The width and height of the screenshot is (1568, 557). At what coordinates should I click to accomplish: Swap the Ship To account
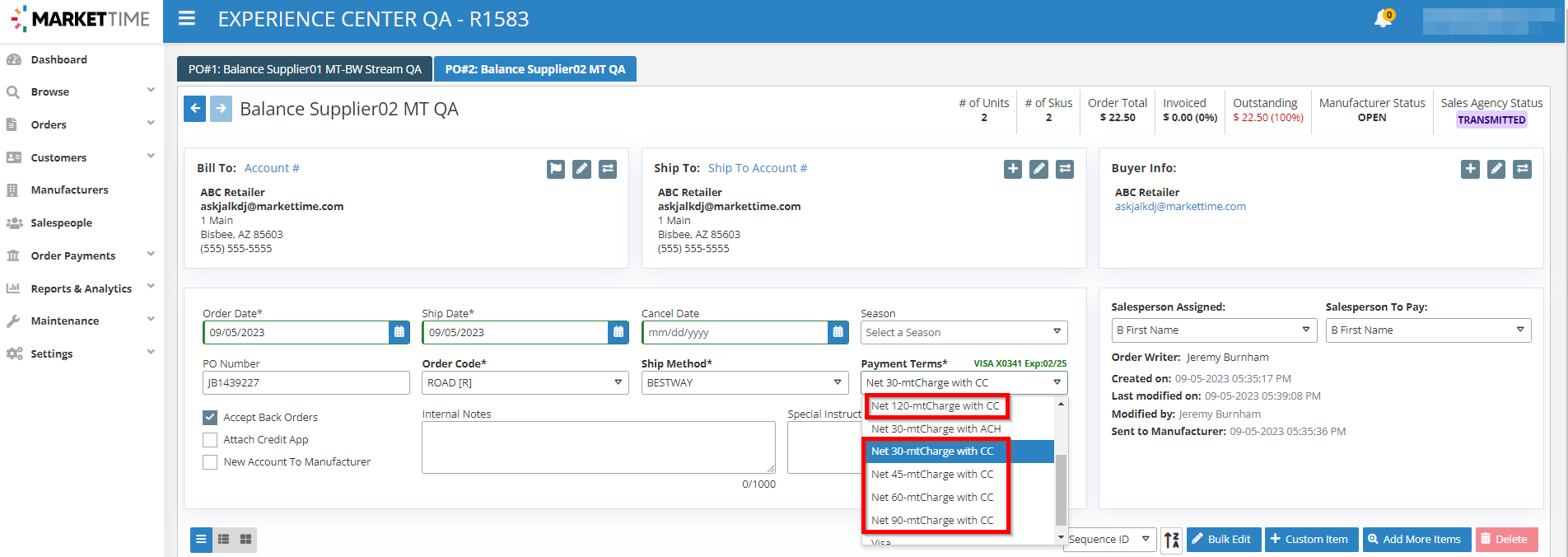1065,169
